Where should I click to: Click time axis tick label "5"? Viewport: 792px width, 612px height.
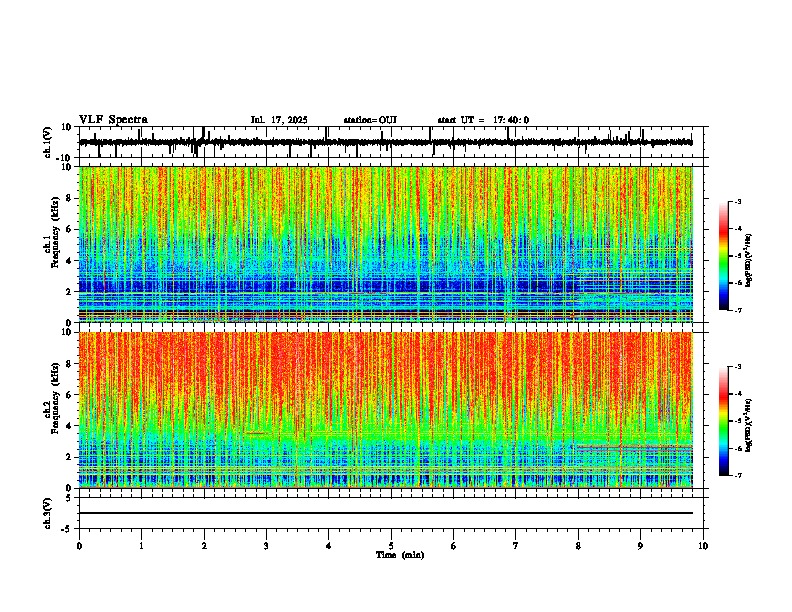coord(391,546)
